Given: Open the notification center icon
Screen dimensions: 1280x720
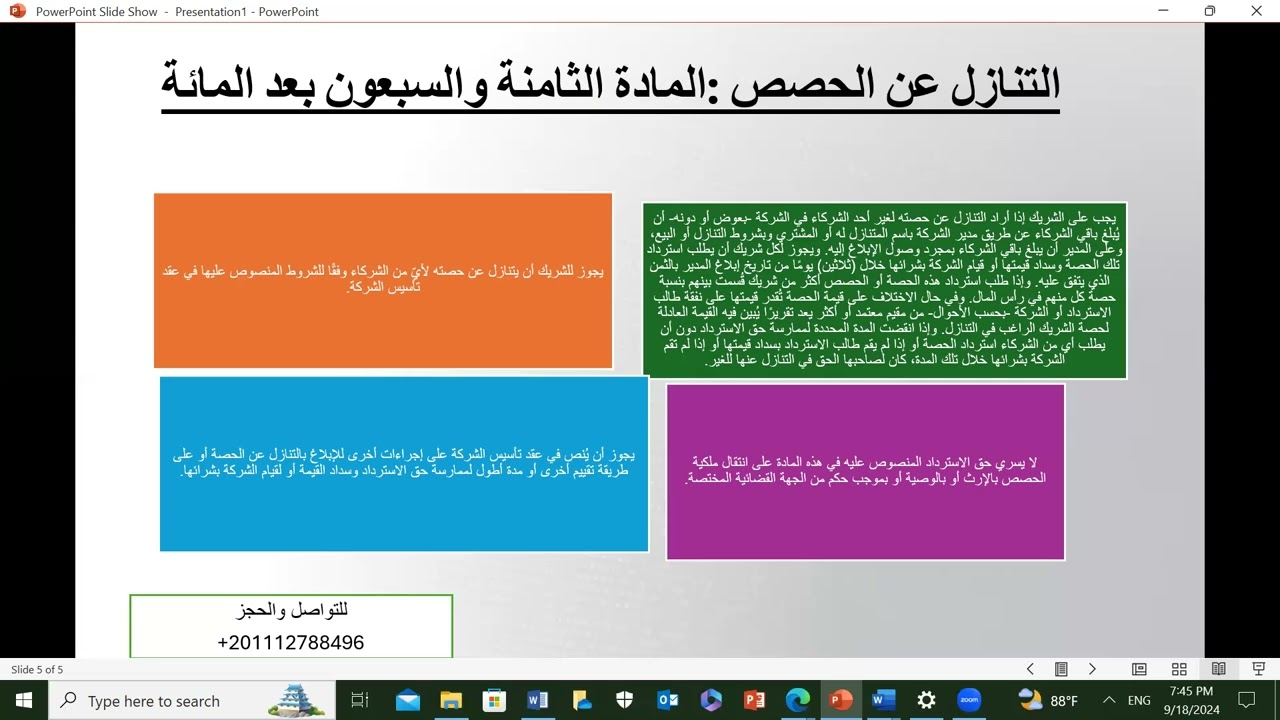Looking at the screenshot, I should (1246, 700).
